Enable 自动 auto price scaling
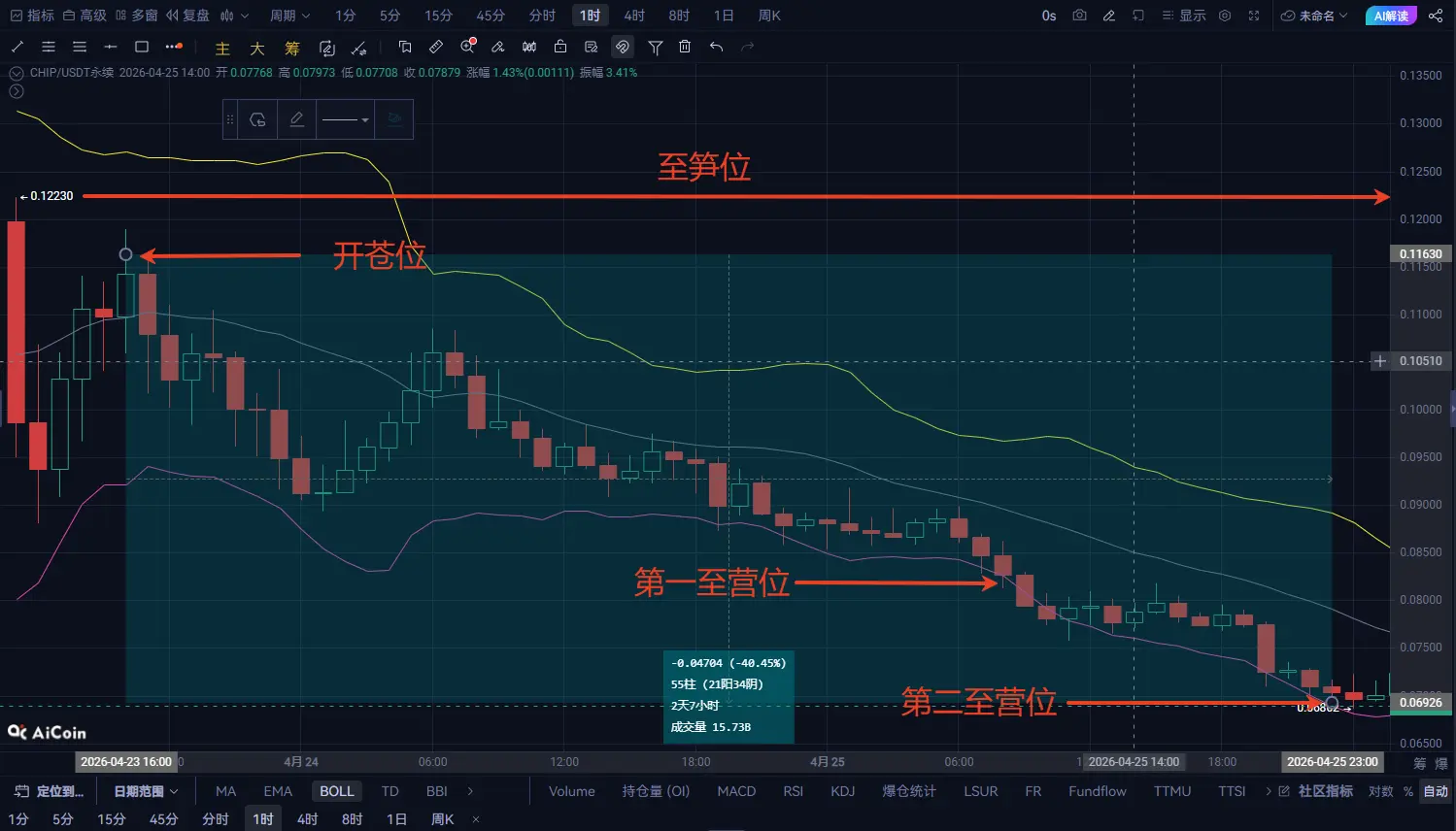 point(1436,791)
